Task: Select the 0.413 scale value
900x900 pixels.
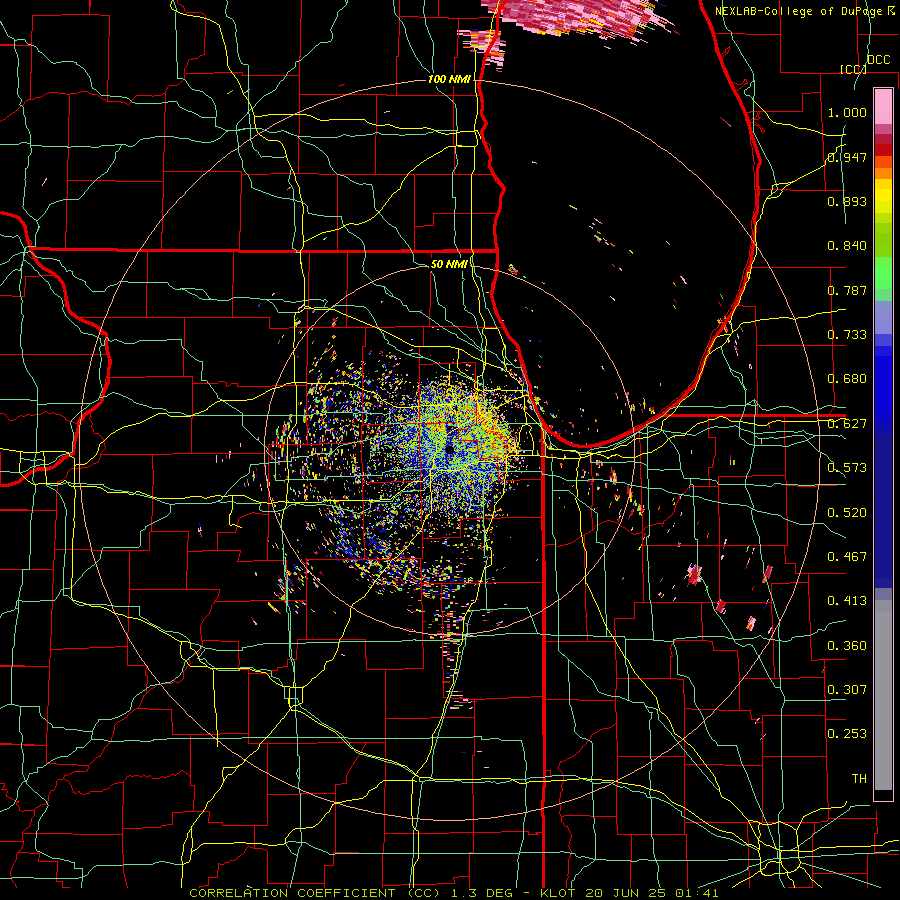Action: click(847, 601)
